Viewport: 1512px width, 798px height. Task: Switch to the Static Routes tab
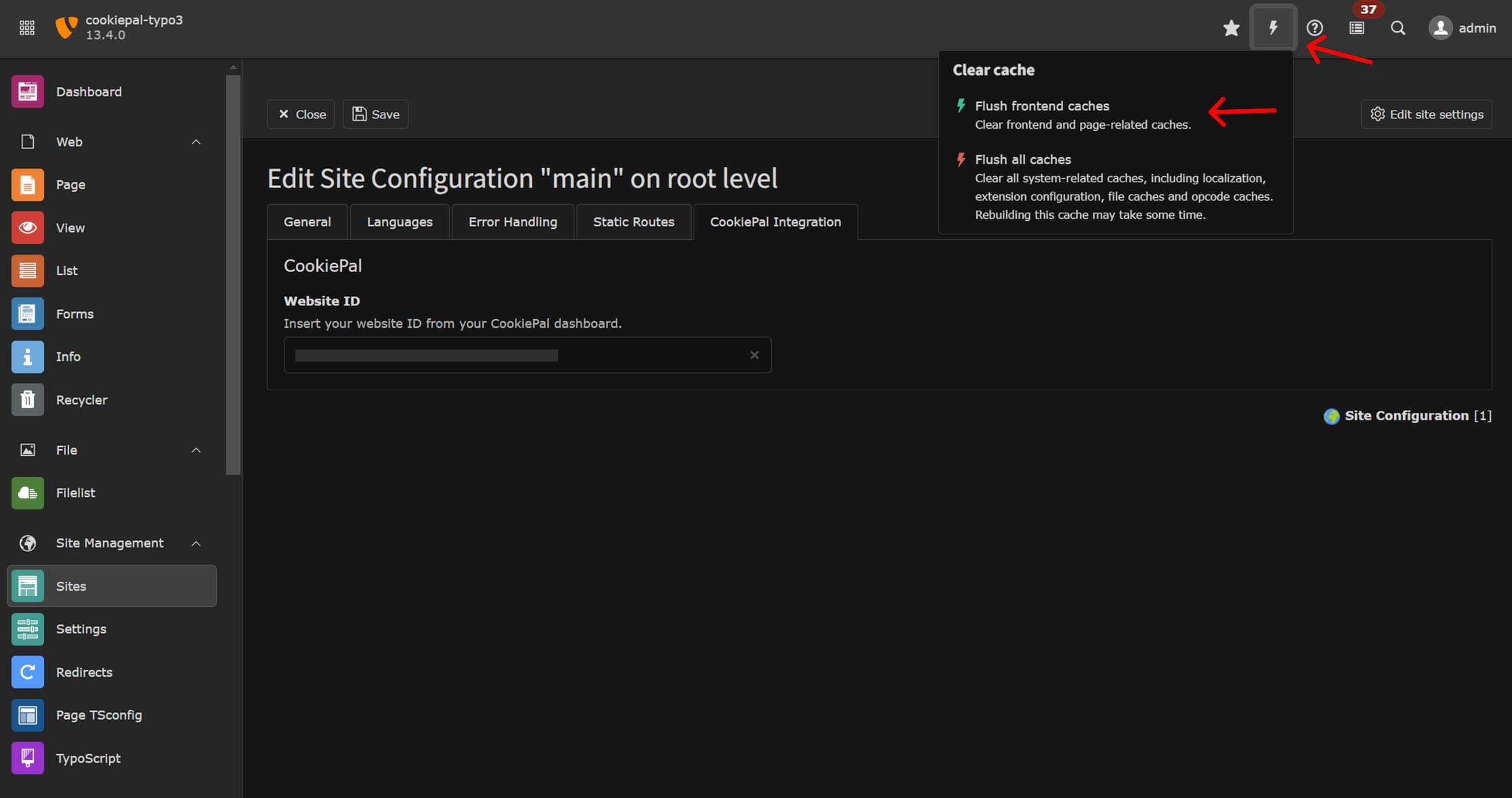point(633,222)
